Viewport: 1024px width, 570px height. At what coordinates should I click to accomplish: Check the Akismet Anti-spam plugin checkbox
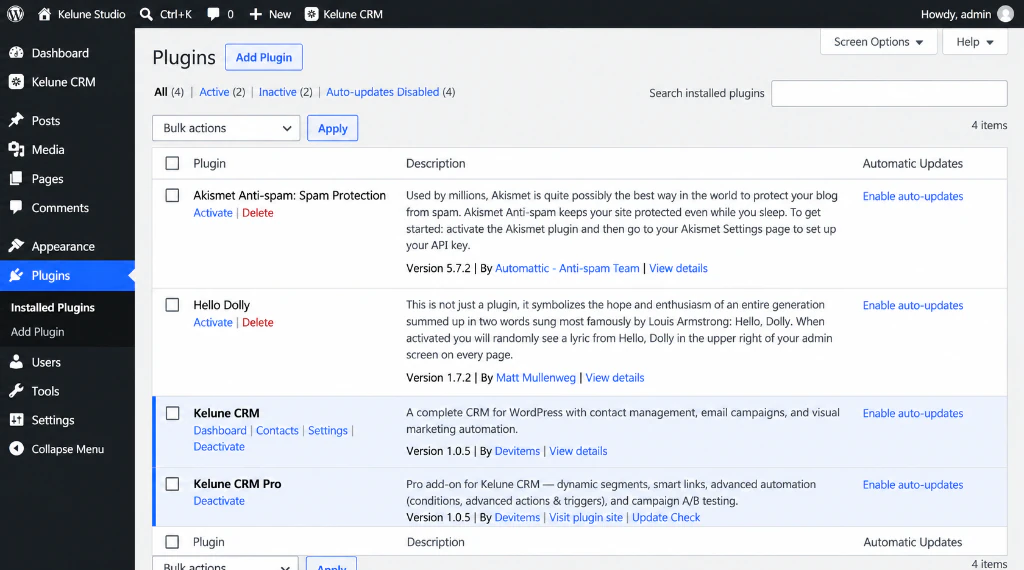tap(172, 195)
